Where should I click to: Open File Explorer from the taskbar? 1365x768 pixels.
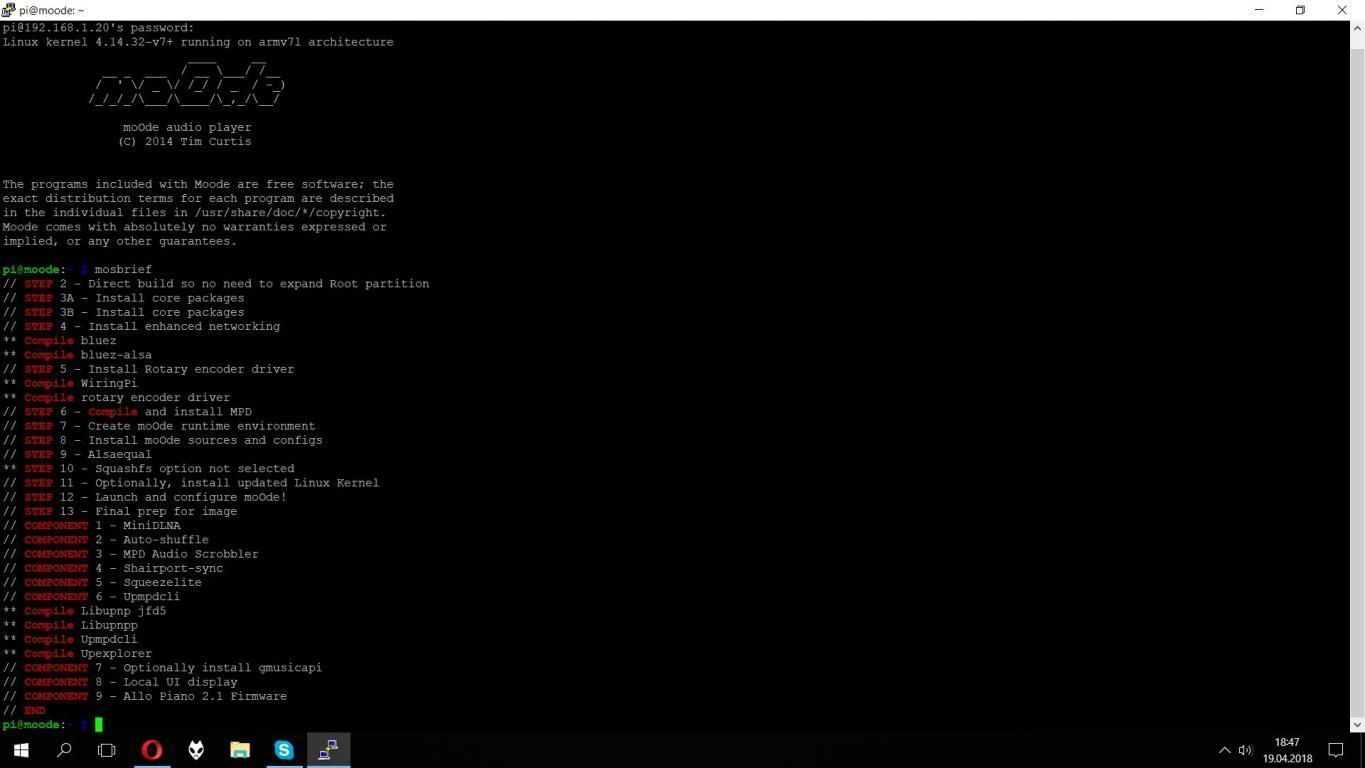coord(240,749)
